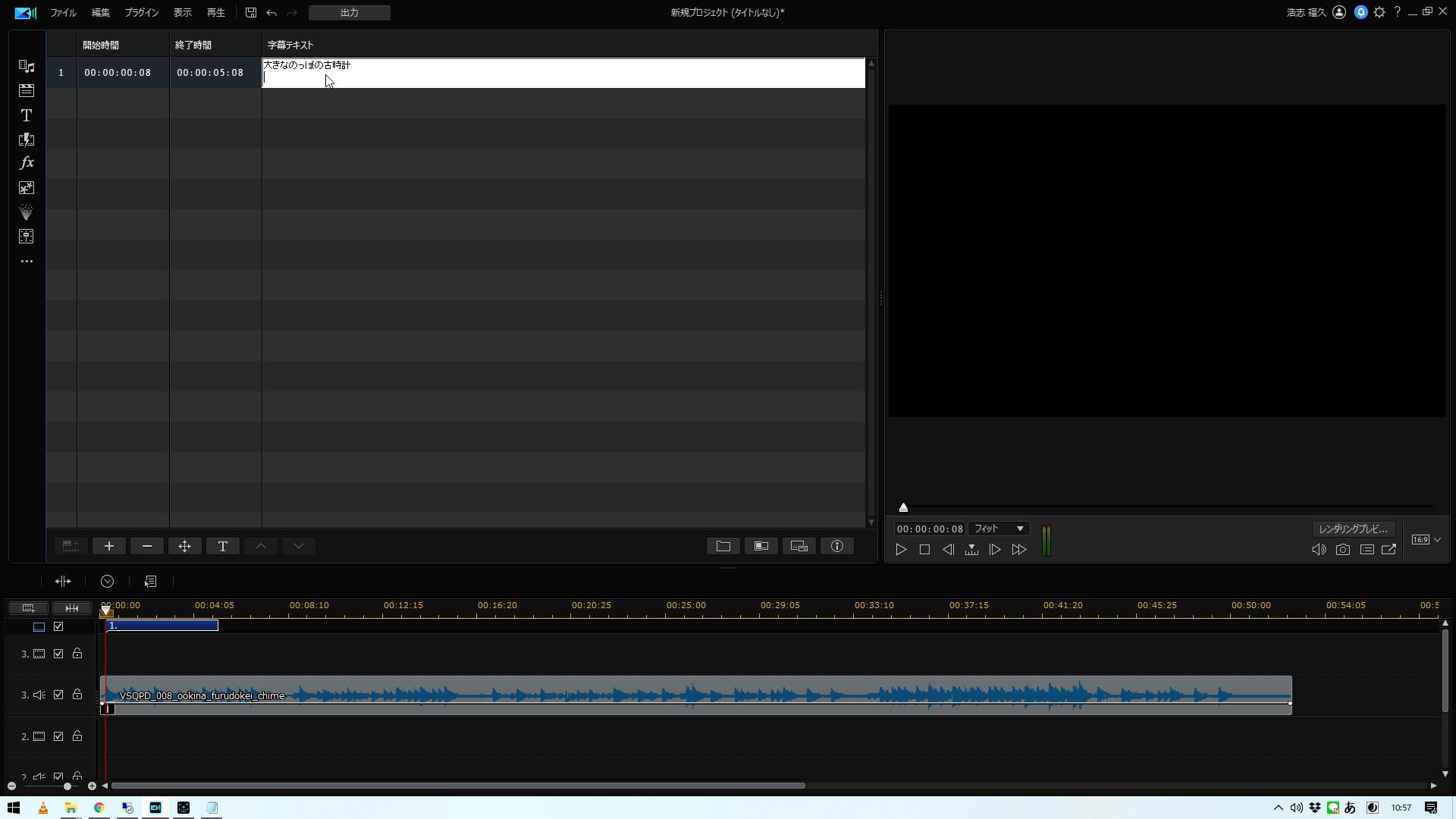Open the Effects Room fx icon
This screenshot has height=819, width=1456.
(x=27, y=163)
